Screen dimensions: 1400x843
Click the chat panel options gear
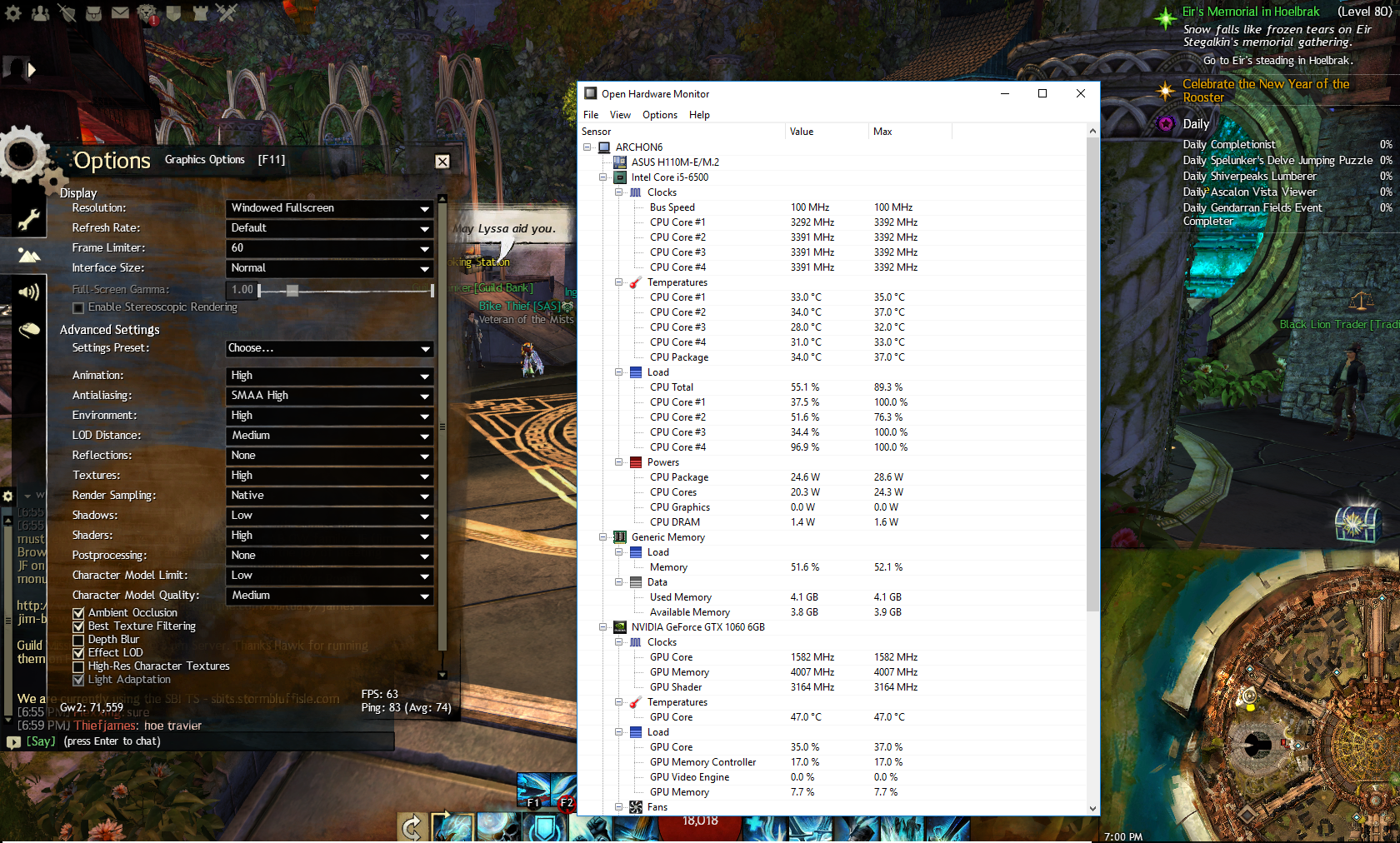coord(8,496)
